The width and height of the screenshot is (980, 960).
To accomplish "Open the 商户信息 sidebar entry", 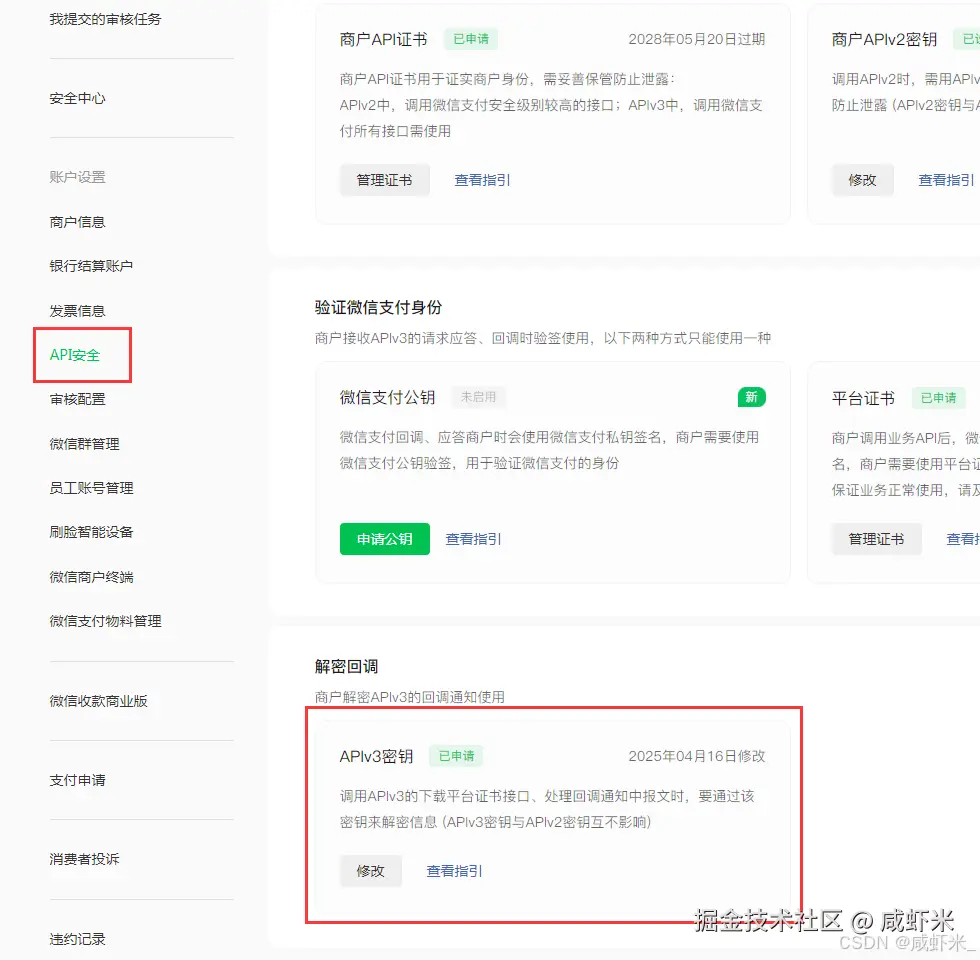I will pos(77,222).
